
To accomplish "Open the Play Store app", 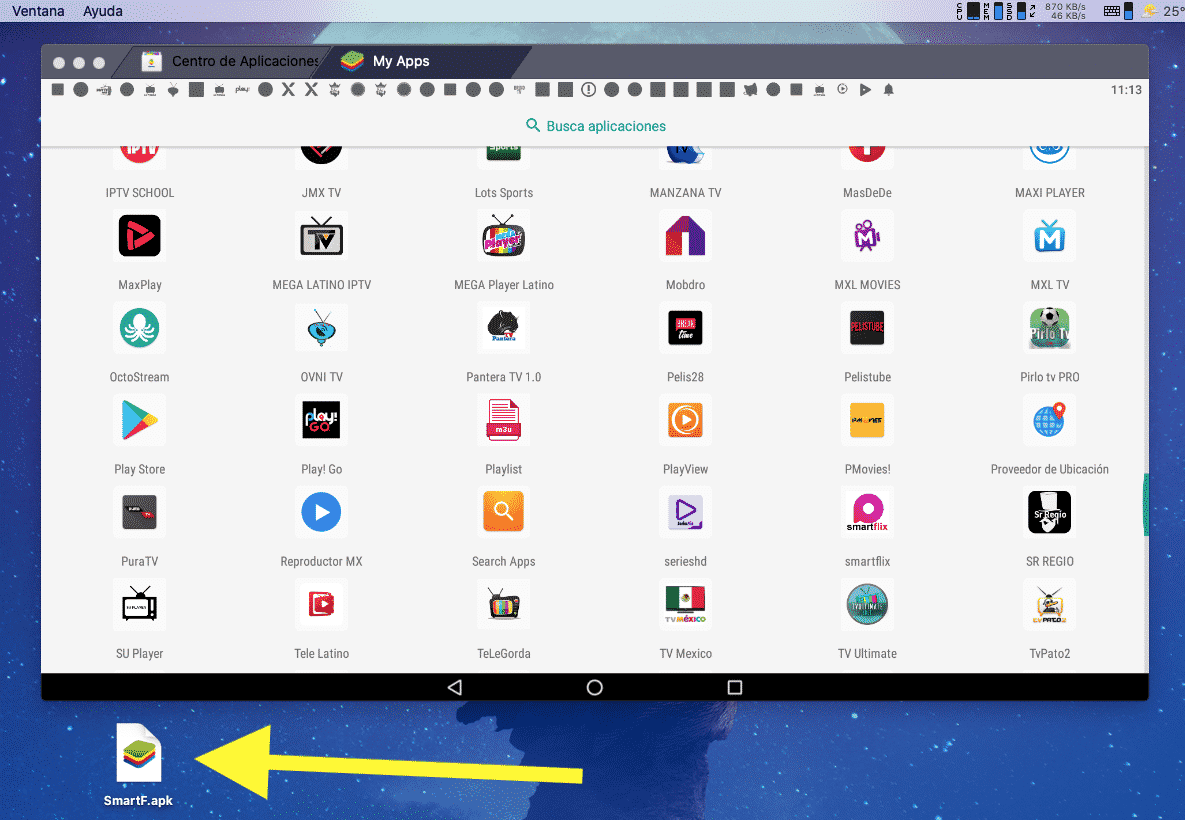I will tap(140, 420).
